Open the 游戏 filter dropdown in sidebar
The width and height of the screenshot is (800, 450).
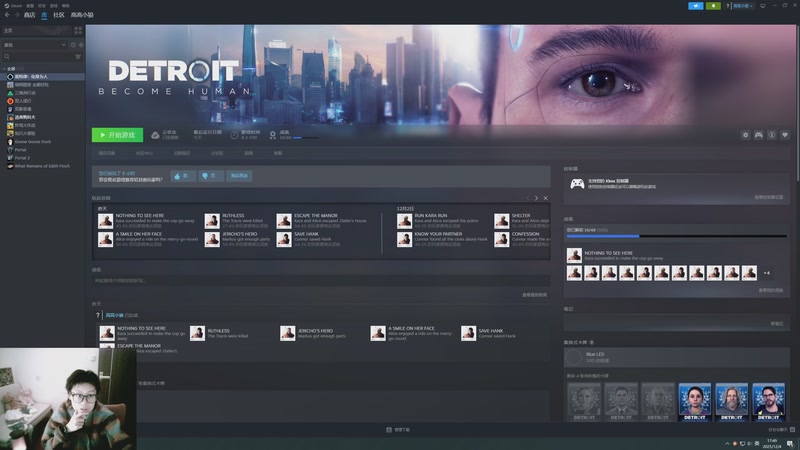tap(34, 45)
